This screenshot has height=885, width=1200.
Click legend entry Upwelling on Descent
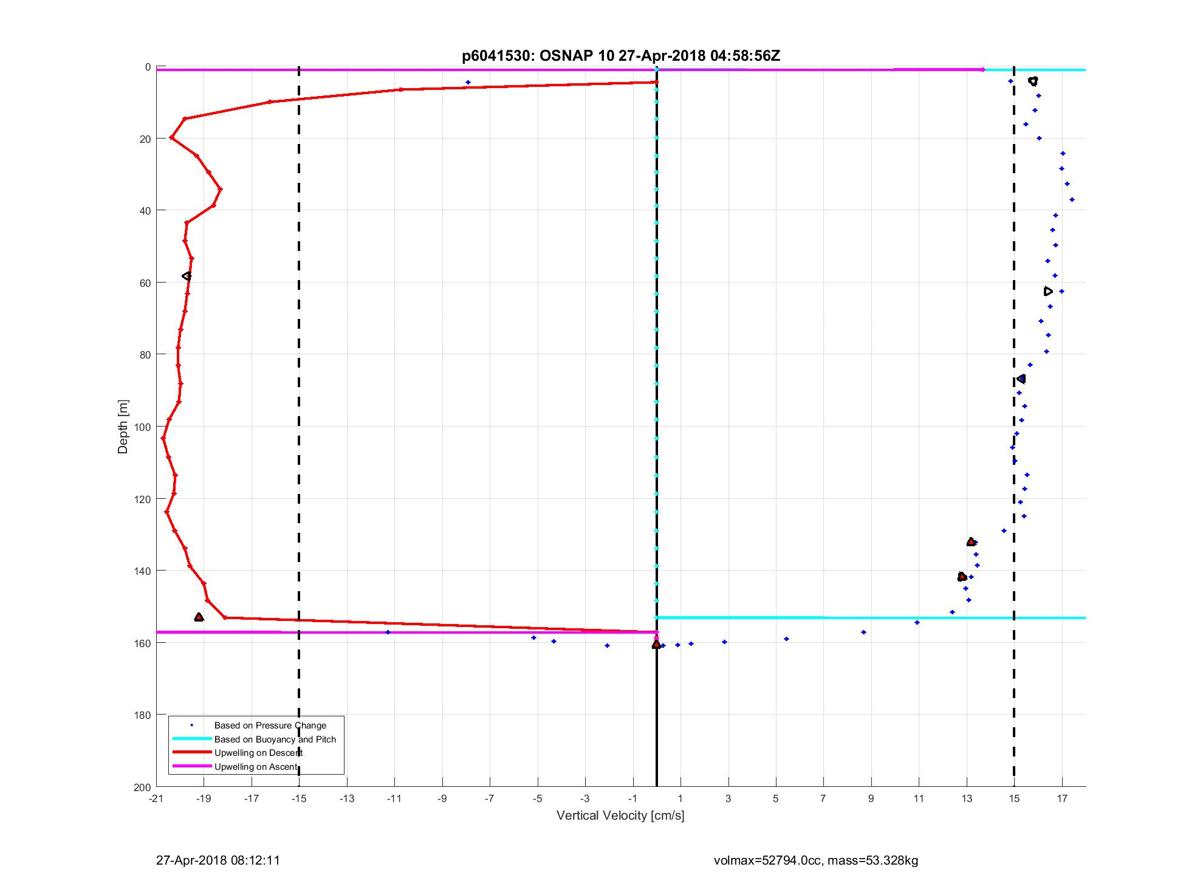click(258, 752)
